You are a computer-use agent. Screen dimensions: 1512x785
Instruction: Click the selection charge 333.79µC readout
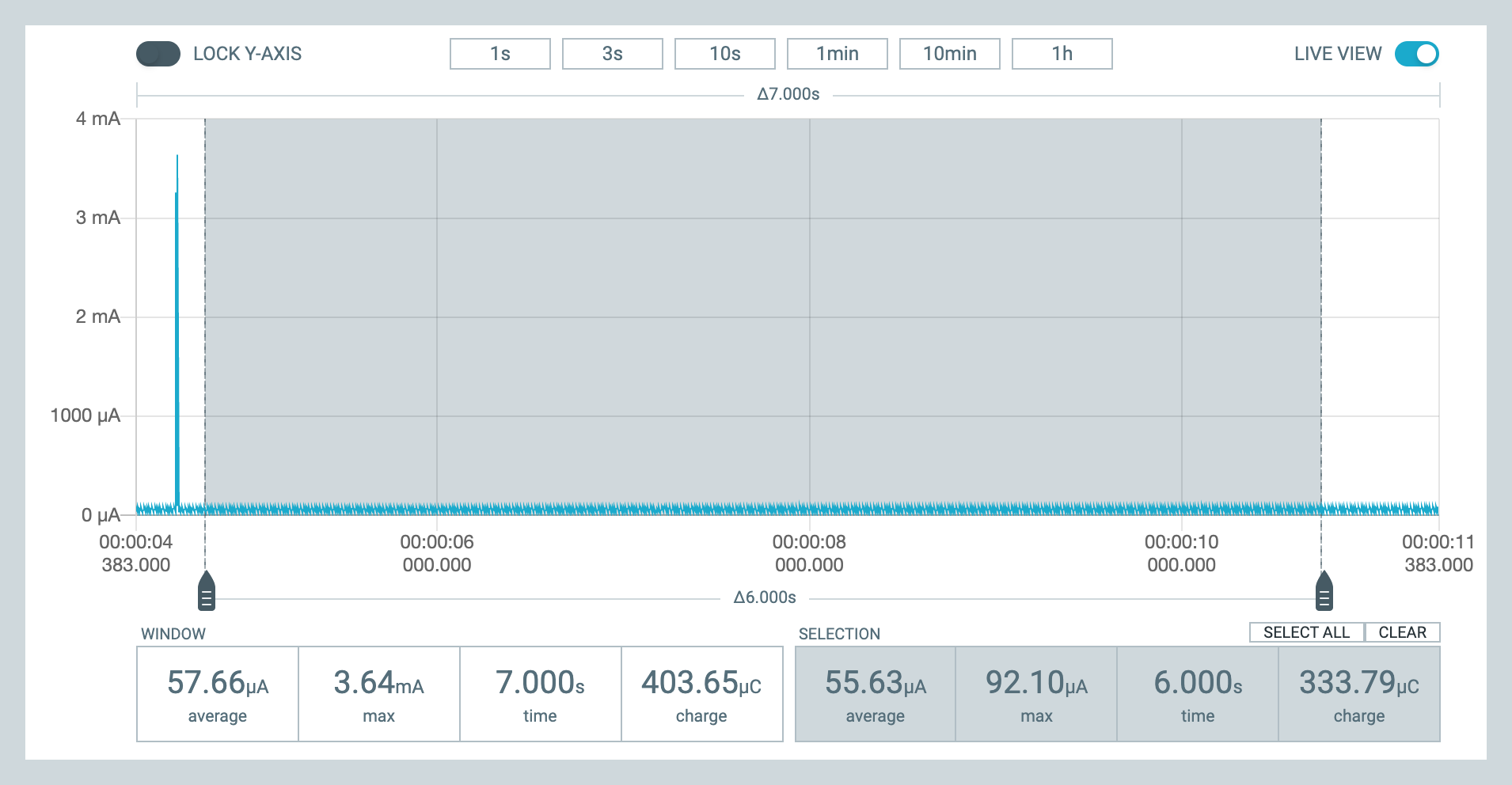pos(1358,683)
